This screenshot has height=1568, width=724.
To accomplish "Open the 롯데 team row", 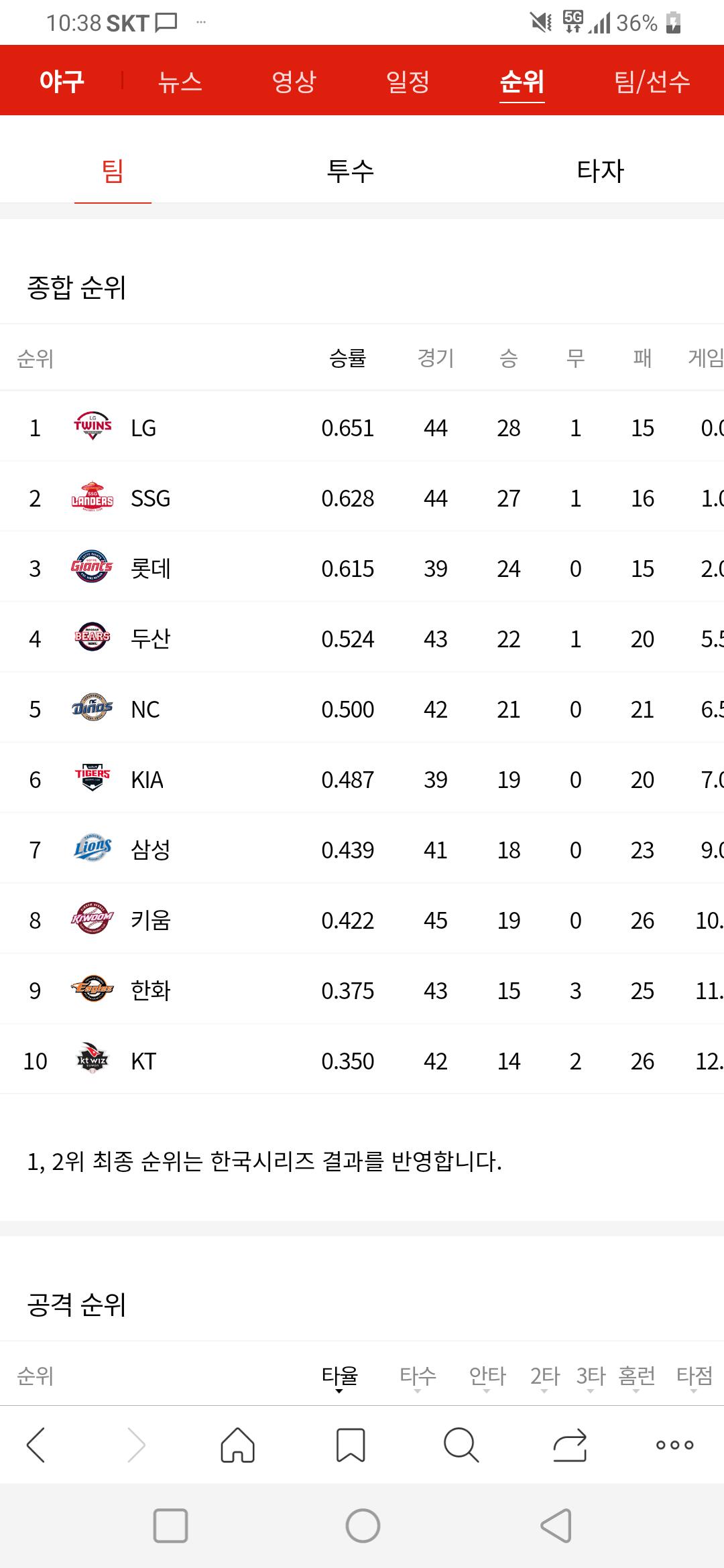I will tap(362, 568).
